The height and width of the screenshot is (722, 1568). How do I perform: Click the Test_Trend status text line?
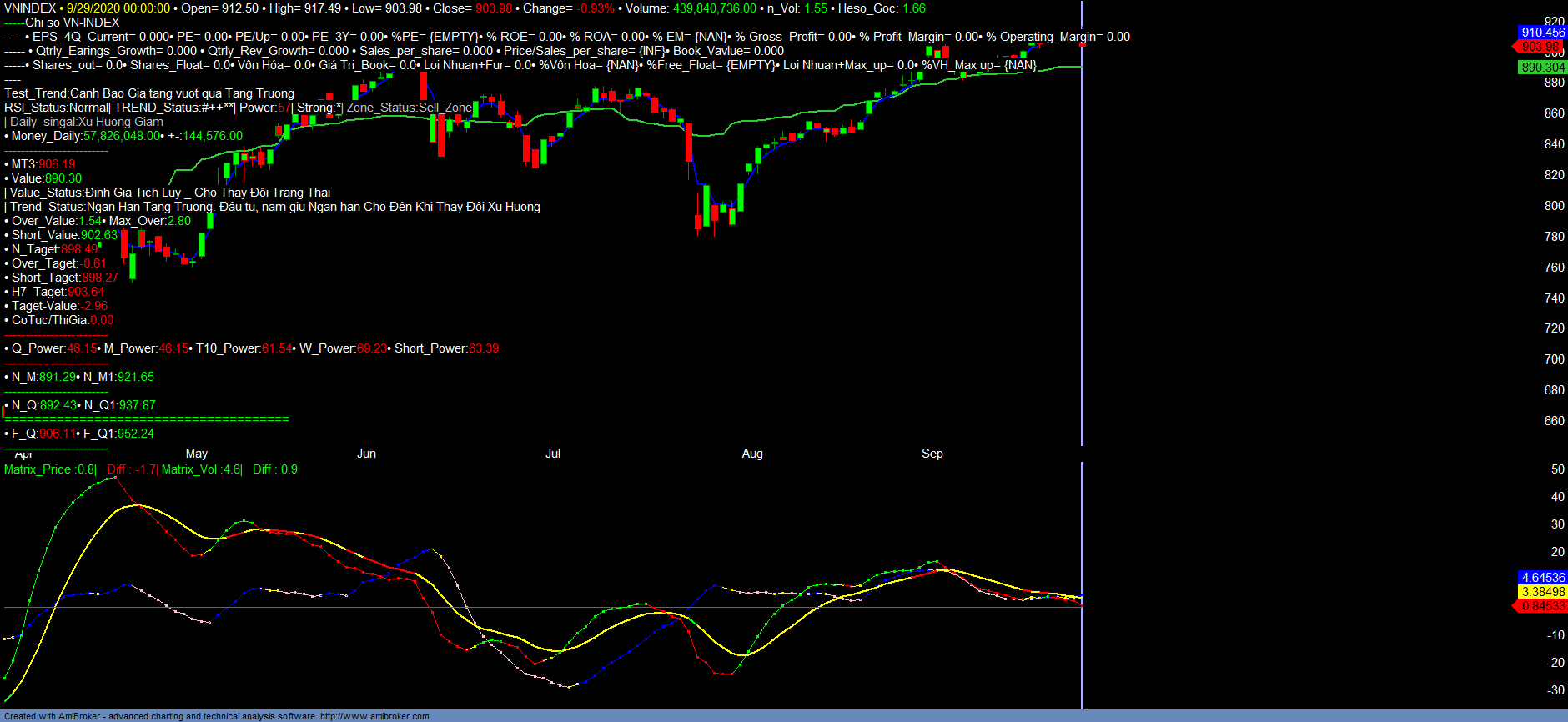[149, 93]
